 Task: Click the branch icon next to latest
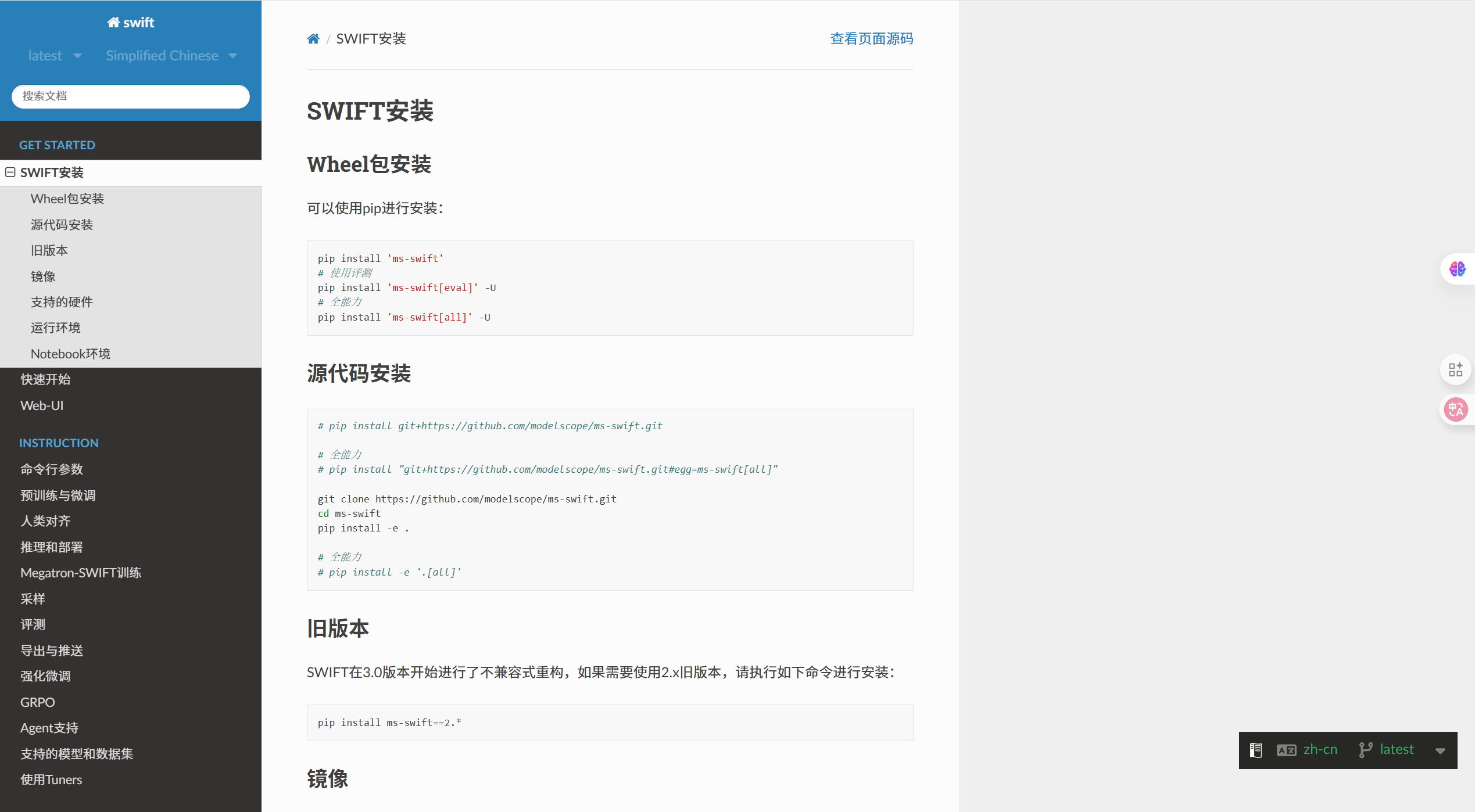(1365, 750)
